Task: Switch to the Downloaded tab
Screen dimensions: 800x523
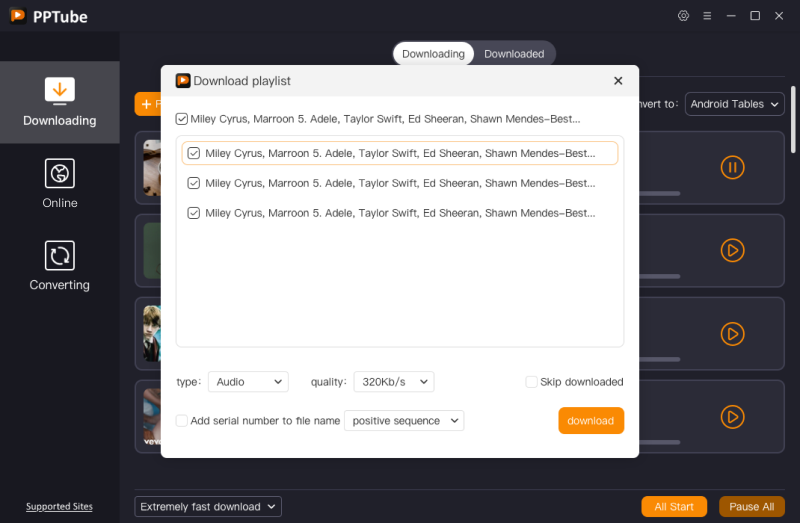Action: [x=514, y=54]
